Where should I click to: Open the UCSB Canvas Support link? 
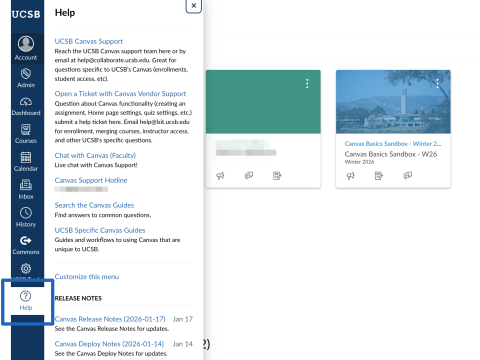(89, 41)
